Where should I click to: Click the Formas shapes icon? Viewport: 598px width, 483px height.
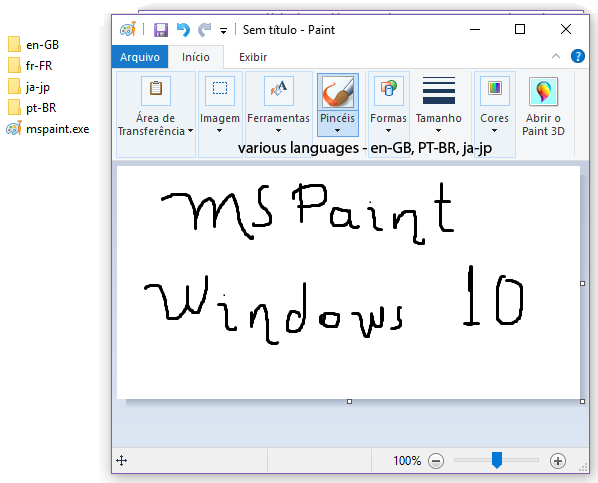pos(389,90)
